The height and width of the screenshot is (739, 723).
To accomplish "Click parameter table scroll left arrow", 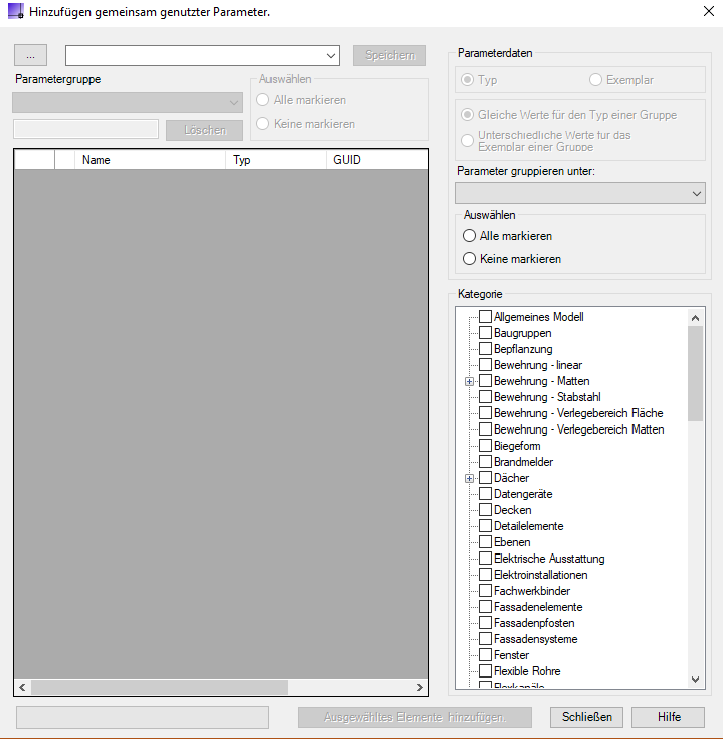I will (x=22, y=687).
